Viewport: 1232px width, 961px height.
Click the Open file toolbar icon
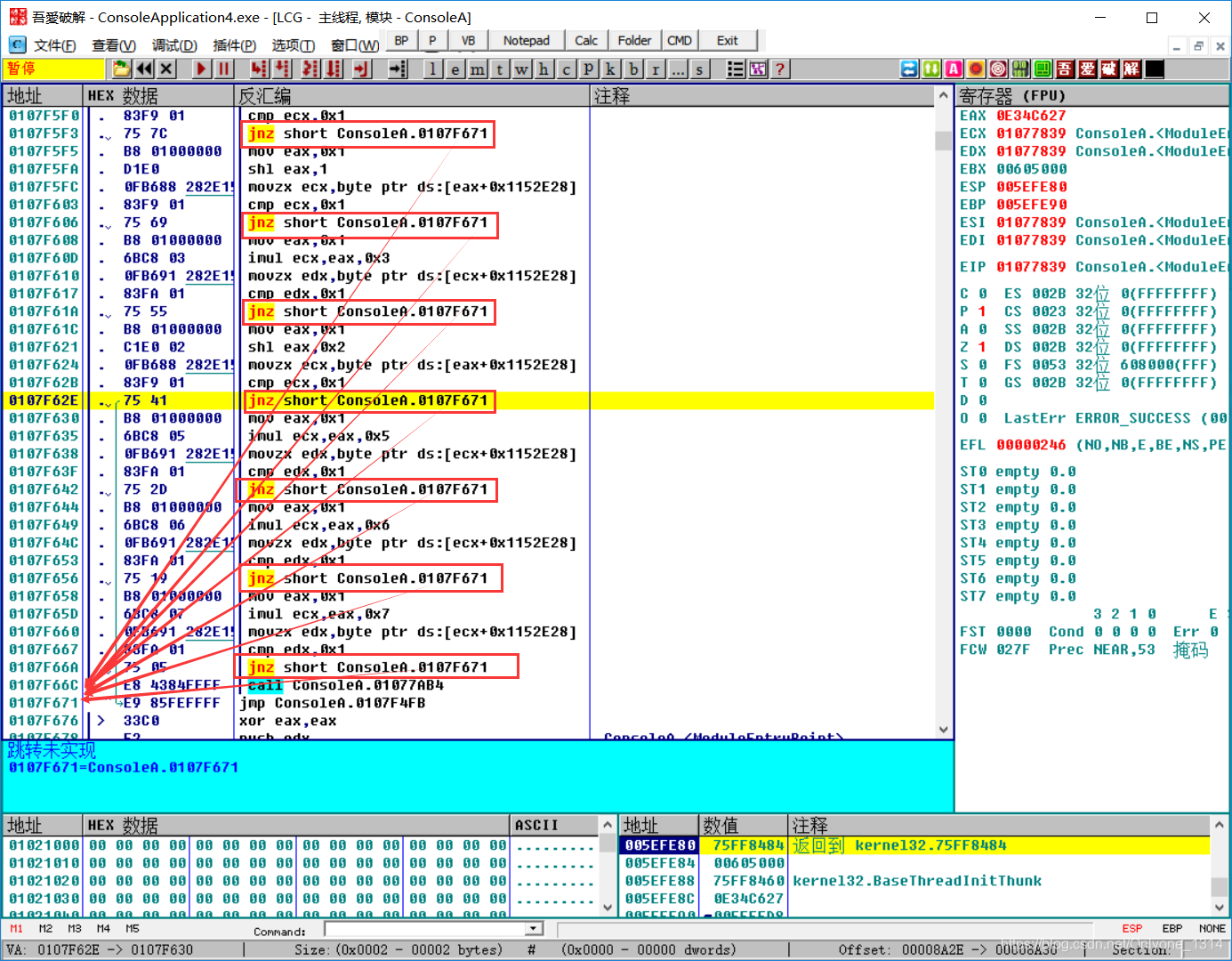(122, 69)
